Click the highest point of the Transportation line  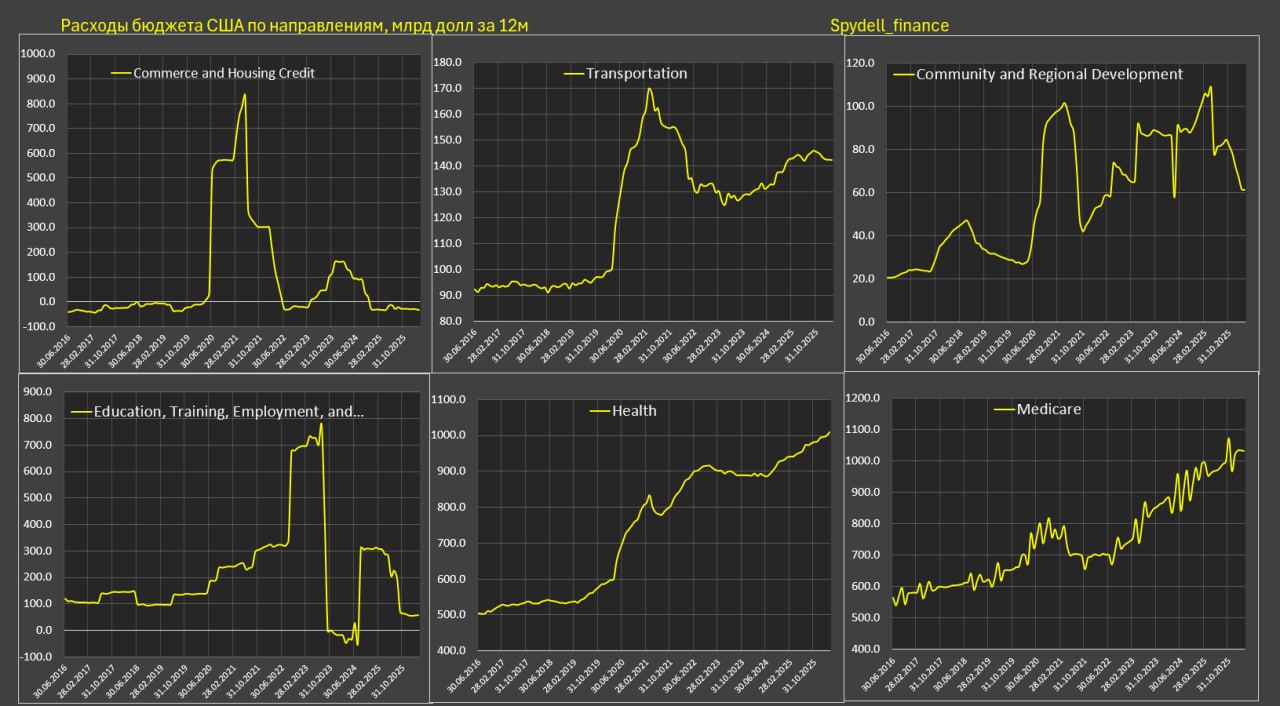pyautogui.click(x=649, y=89)
